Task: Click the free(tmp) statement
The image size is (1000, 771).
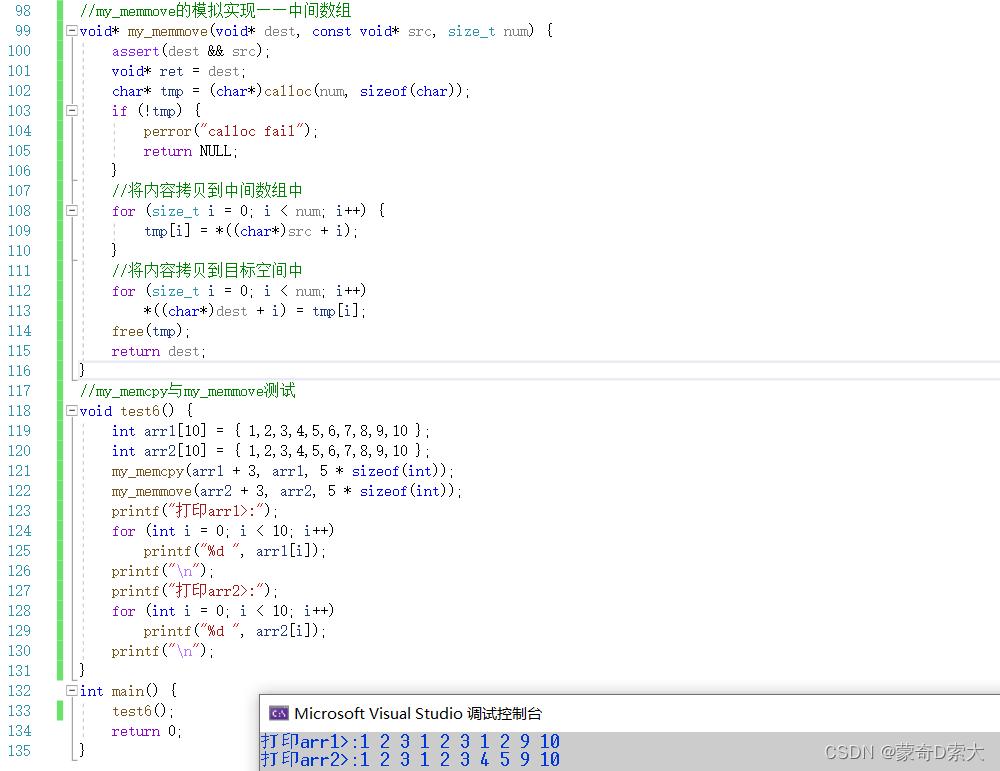Action: (151, 331)
